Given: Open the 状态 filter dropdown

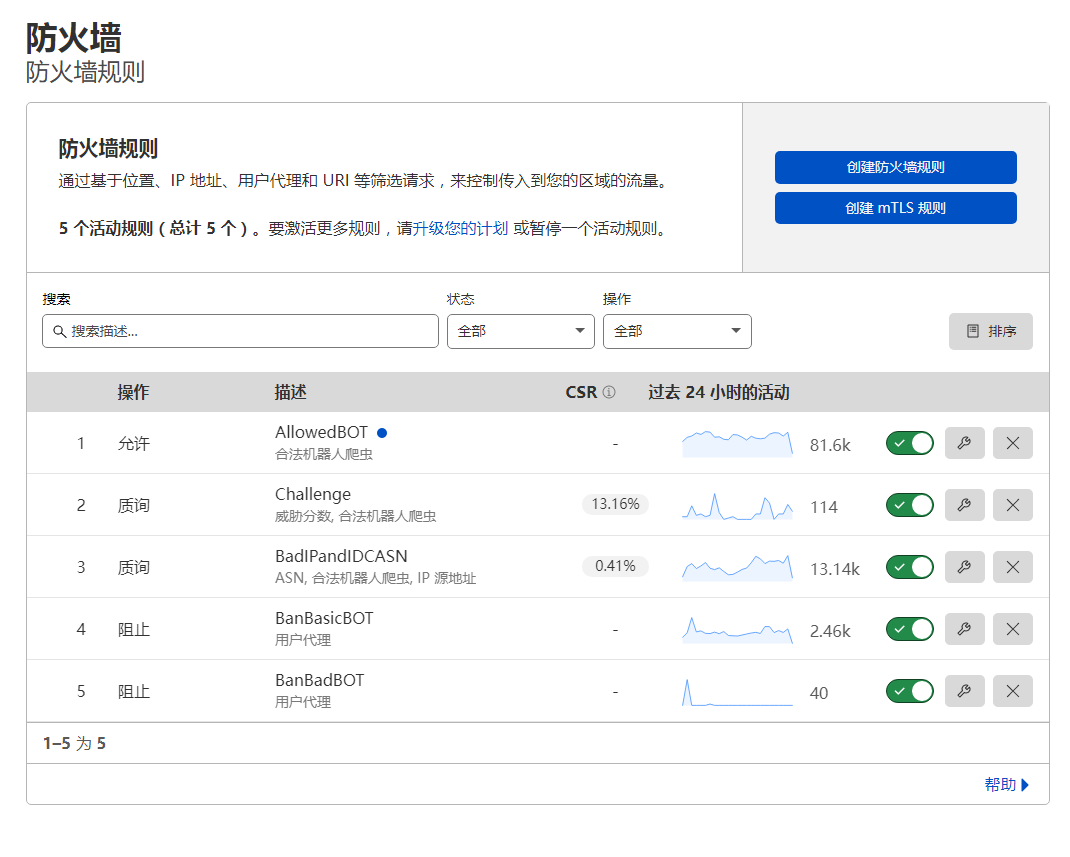Looking at the screenshot, I should pos(521,332).
